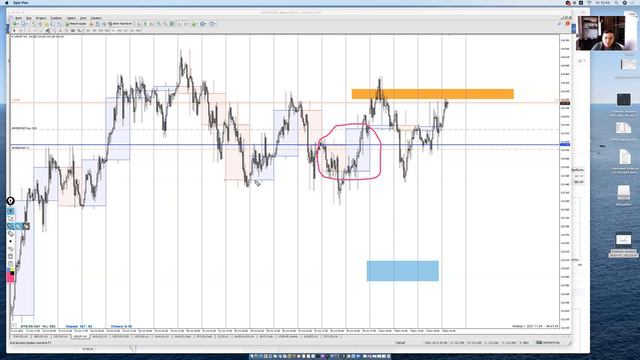Click the New Order toolbar button
The image size is (640, 360).
(76, 24)
